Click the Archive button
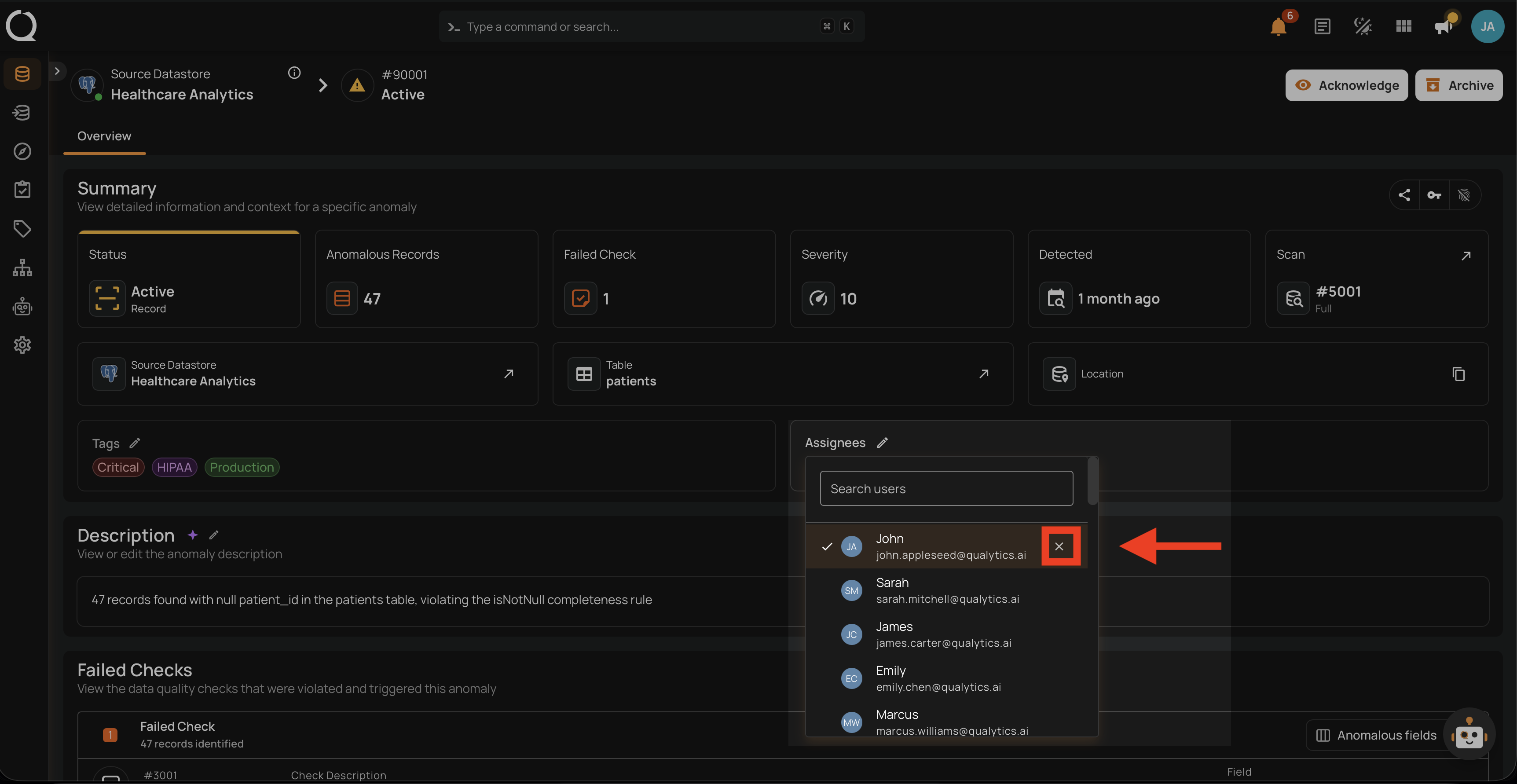The width and height of the screenshot is (1517, 784). (x=1458, y=85)
